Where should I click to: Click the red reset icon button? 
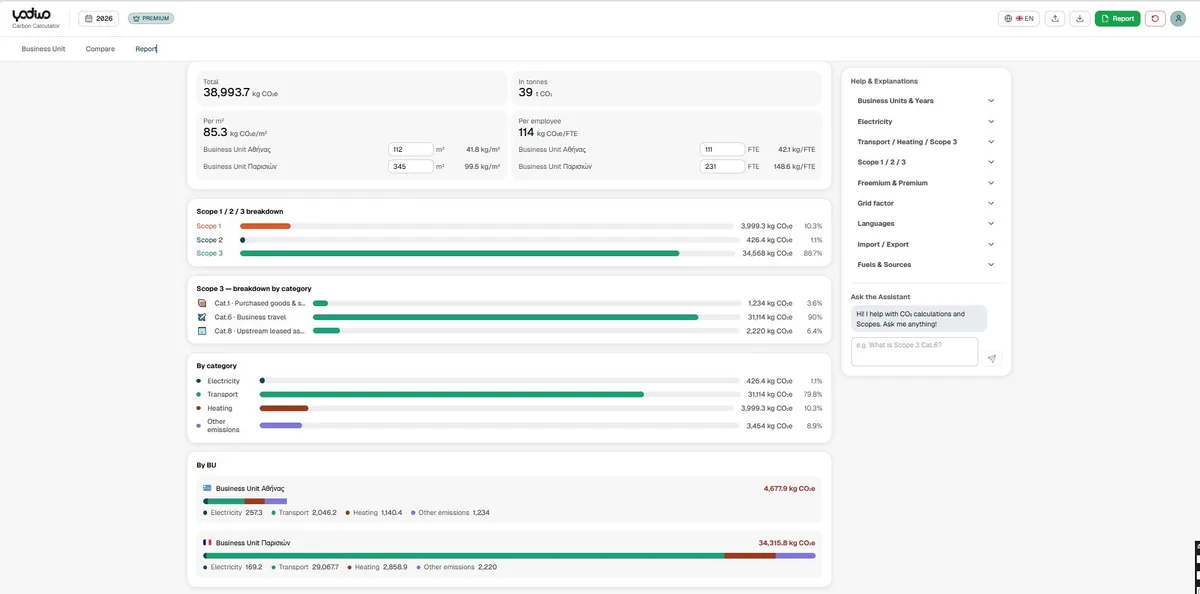pyautogui.click(x=1155, y=18)
